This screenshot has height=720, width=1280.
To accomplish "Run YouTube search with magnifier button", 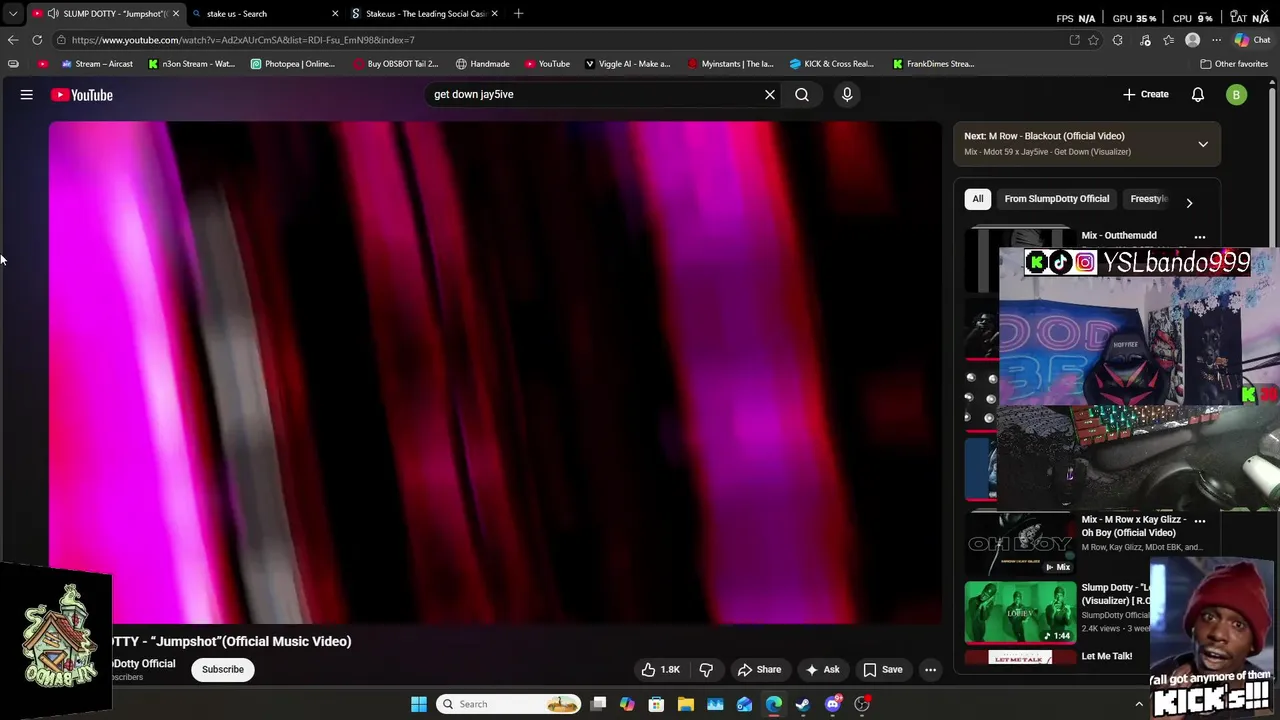I will pyautogui.click(x=802, y=95).
